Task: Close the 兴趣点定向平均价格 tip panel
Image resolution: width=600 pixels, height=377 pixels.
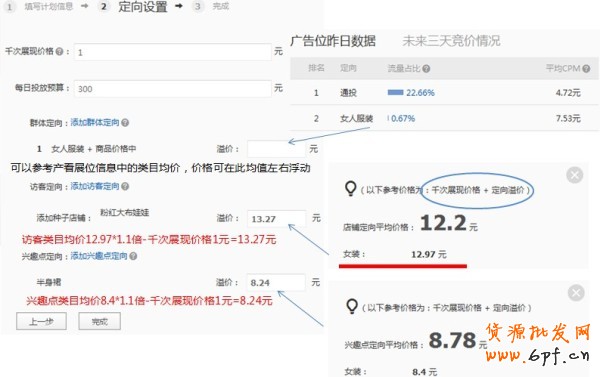Action: pyautogui.click(x=576, y=293)
